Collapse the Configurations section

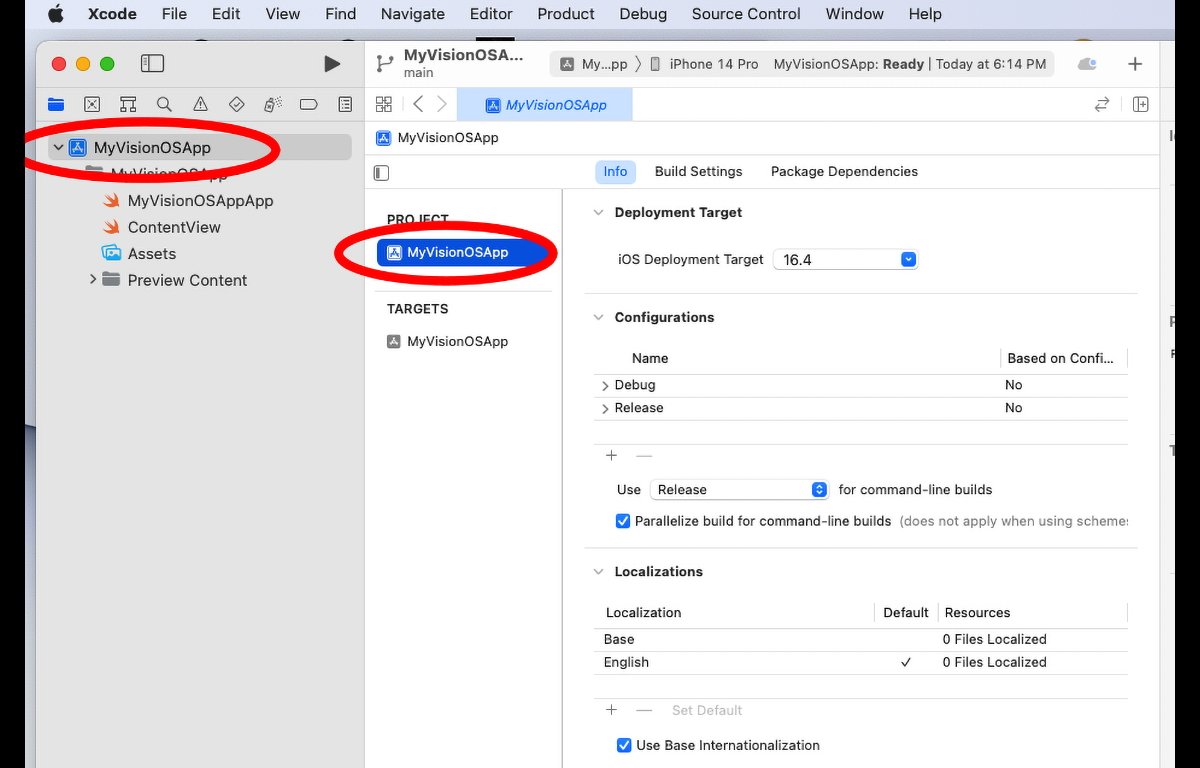tap(599, 317)
